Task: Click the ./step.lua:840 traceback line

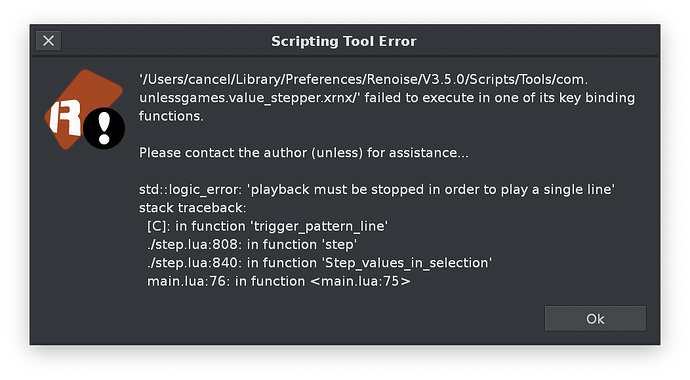Action: (x=319, y=263)
